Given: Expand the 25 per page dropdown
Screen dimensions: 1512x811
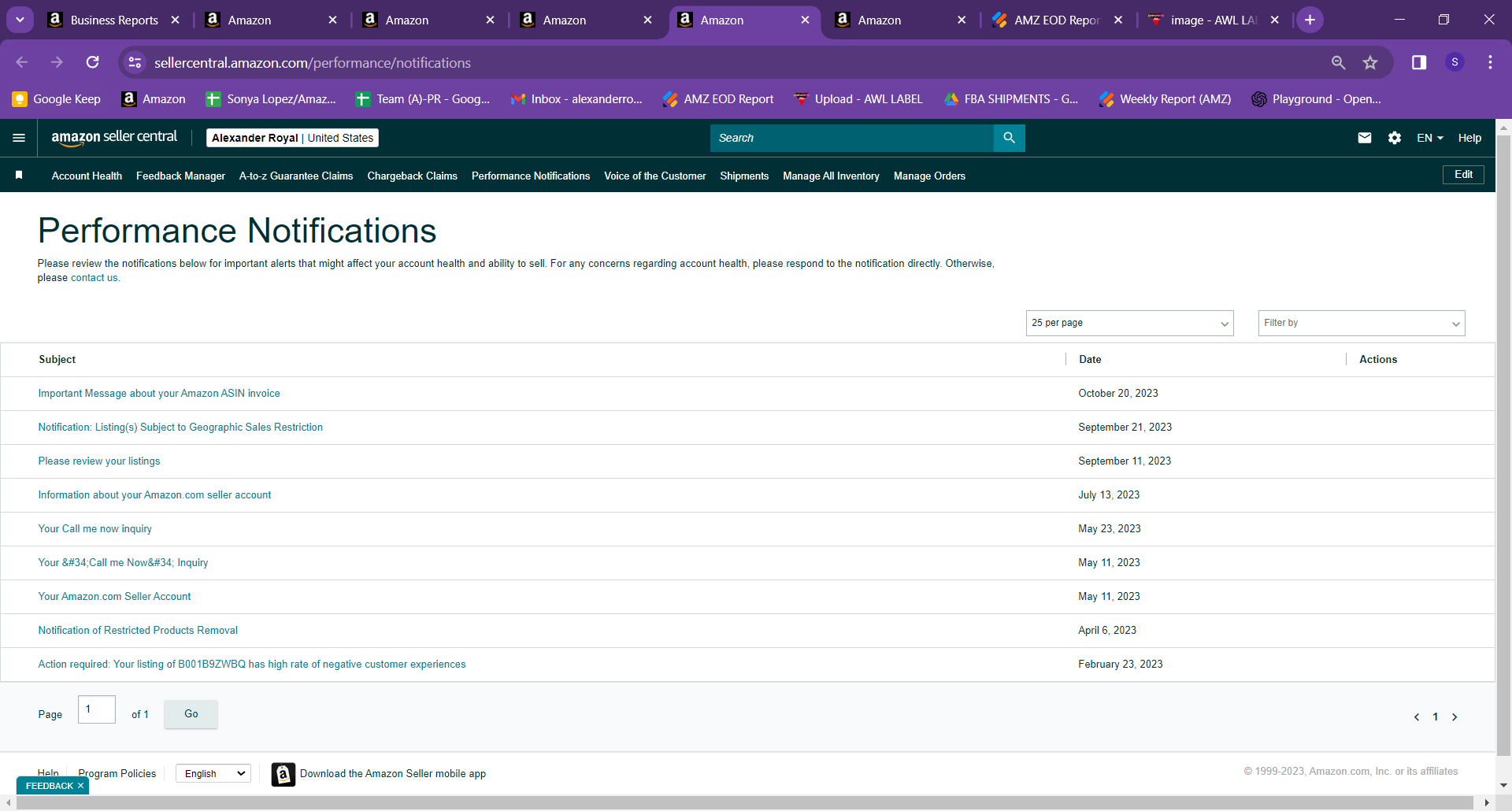Looking at the screenshot, I should 1129,323.
